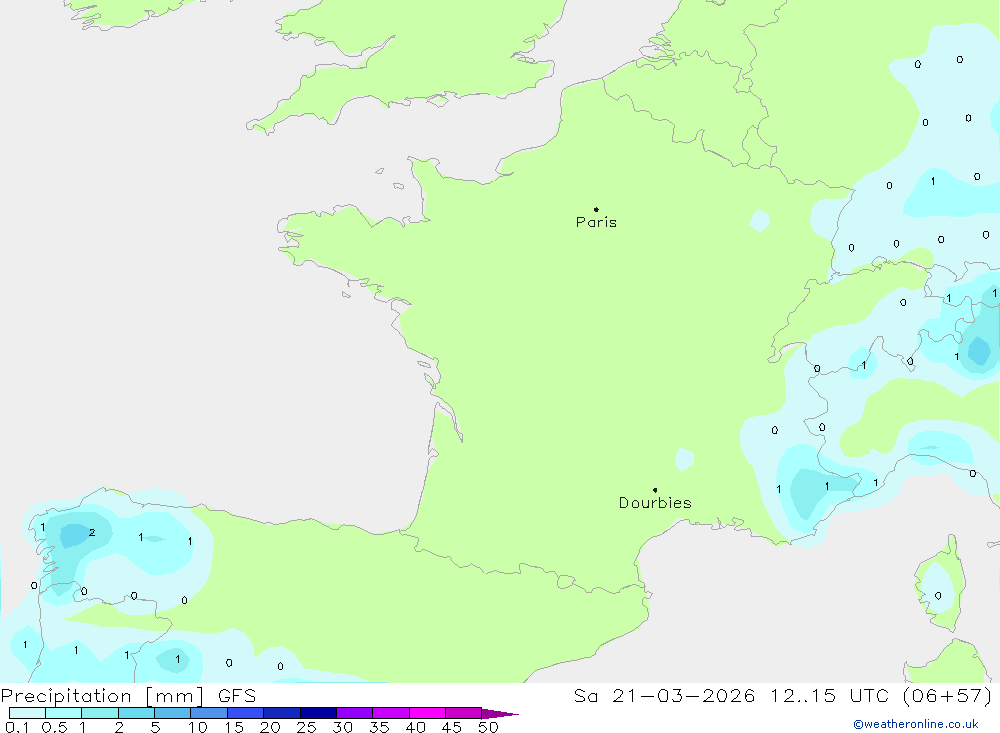The width and height of the screenshot is (1000, 733).
Task: Click the '0' precipitation value on Corsica
Action: (938, 596)
